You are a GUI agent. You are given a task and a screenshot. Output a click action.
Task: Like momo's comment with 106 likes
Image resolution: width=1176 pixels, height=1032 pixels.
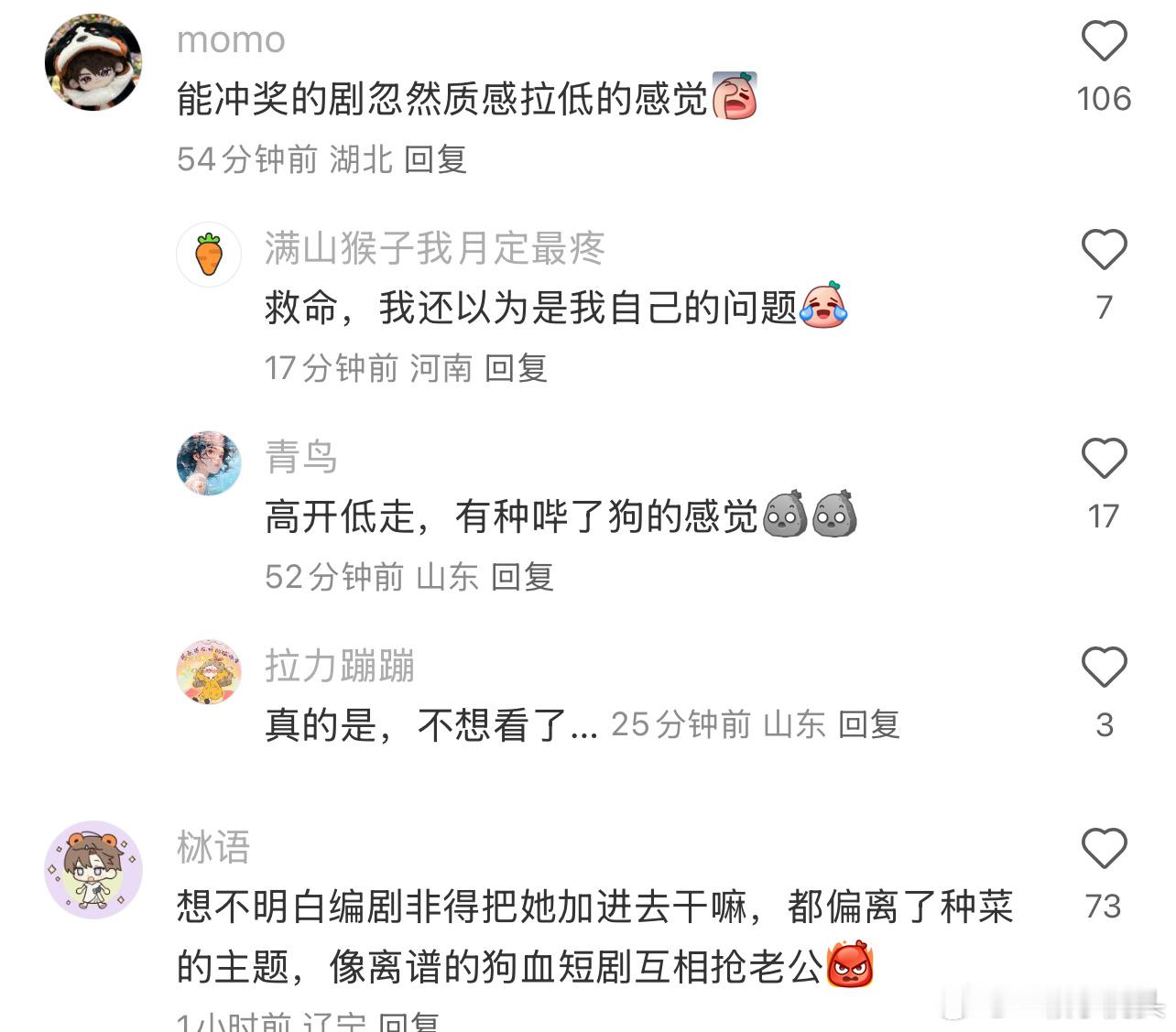click(1104, 41)
